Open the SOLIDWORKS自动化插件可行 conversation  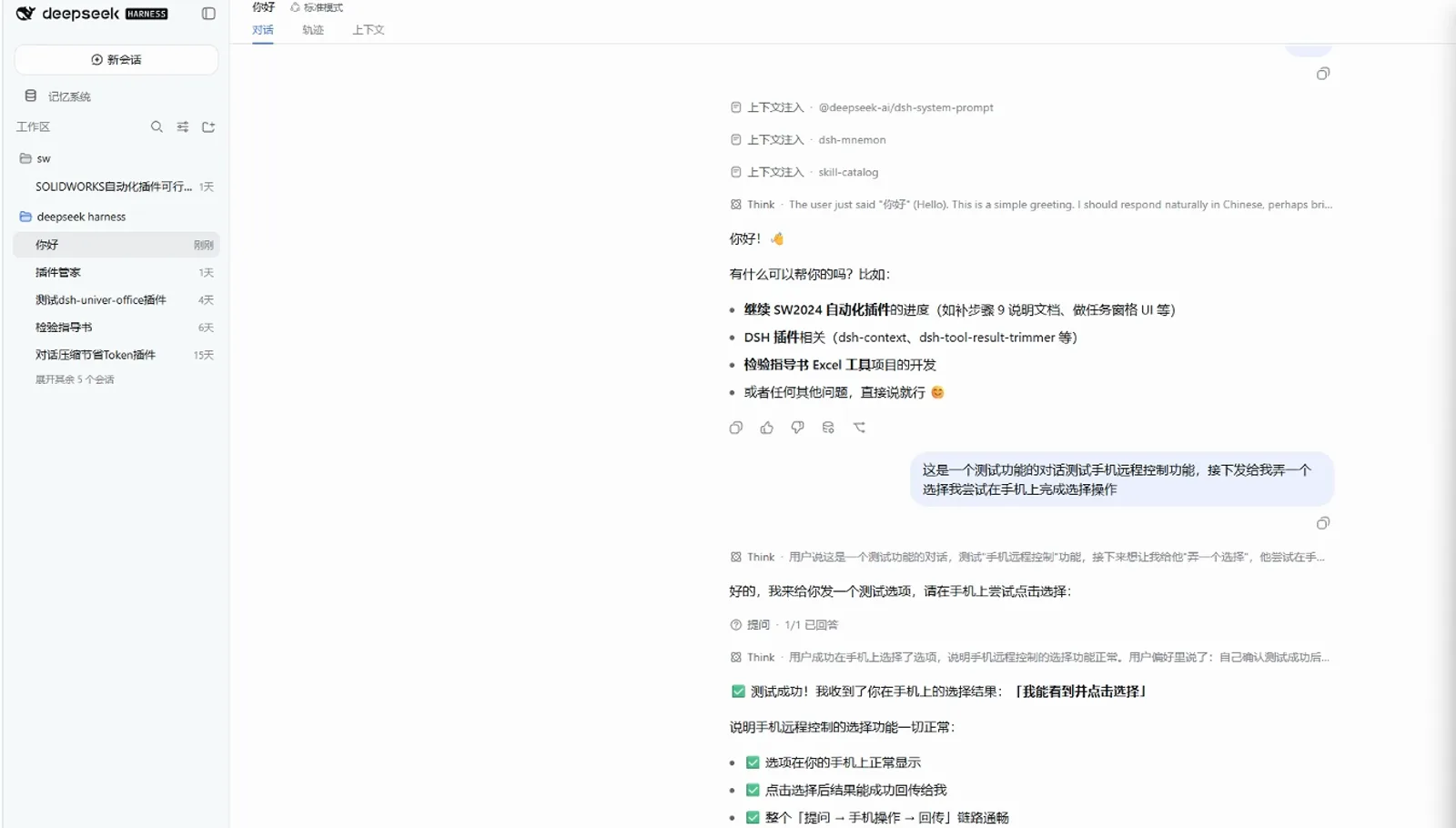click(x=116, y=187)
